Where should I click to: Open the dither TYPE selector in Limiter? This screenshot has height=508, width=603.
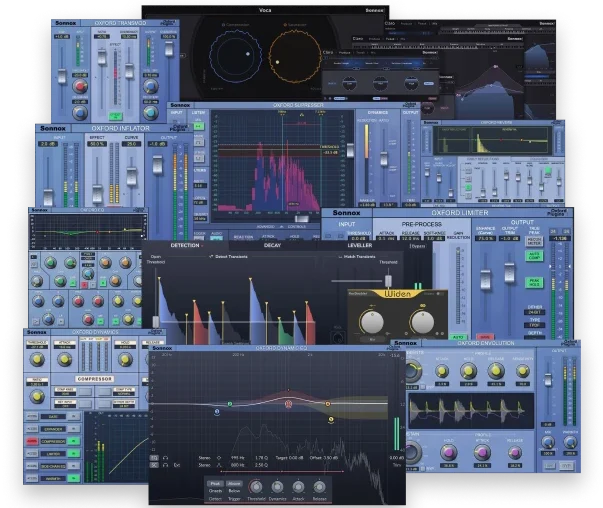(x=534, y=325)
